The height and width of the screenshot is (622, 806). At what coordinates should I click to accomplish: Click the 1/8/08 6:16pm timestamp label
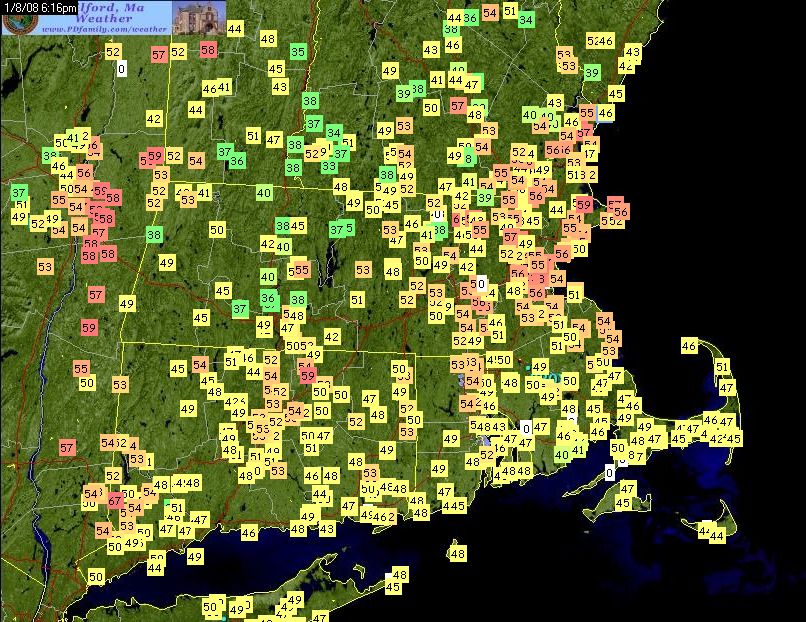click(x=40, y=6)
